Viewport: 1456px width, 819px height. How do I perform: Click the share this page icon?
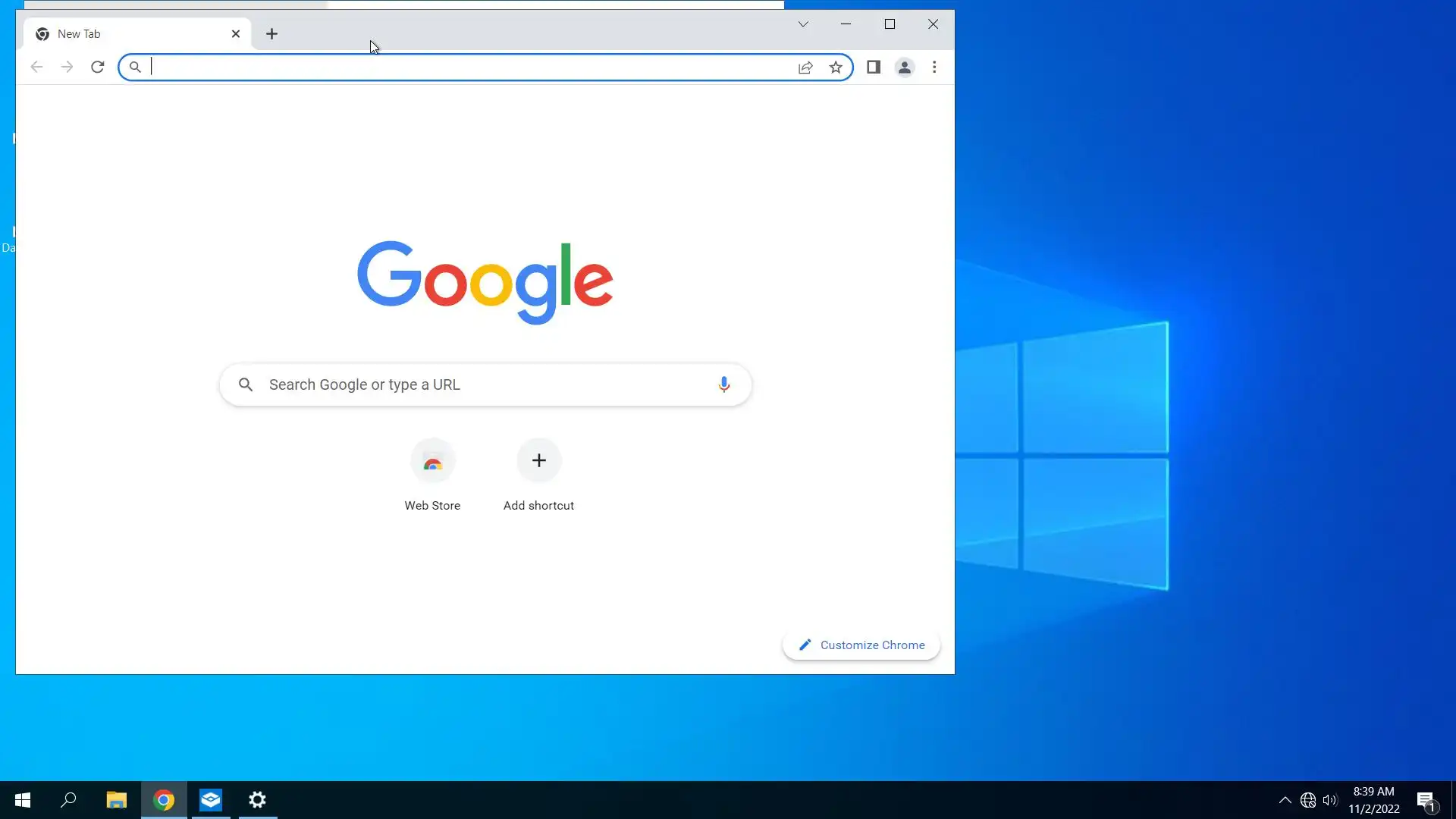pos(805,67)
